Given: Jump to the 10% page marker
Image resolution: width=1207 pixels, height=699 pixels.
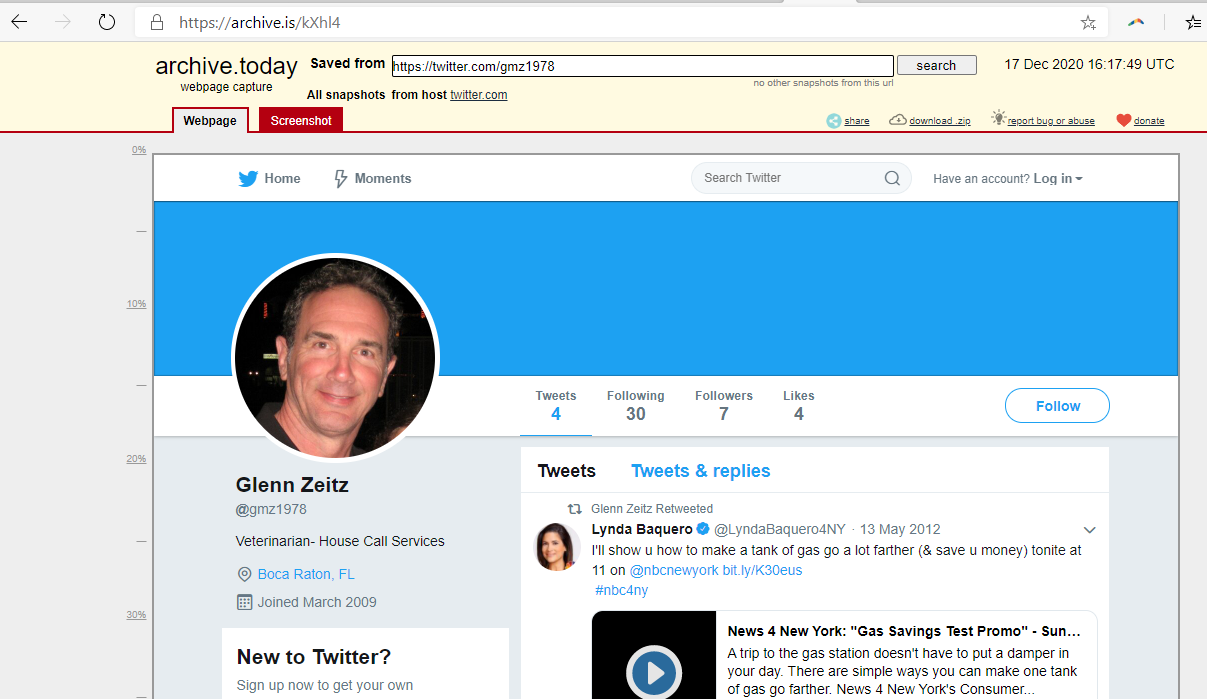Looking at the screenshot, I should (136, 304).
